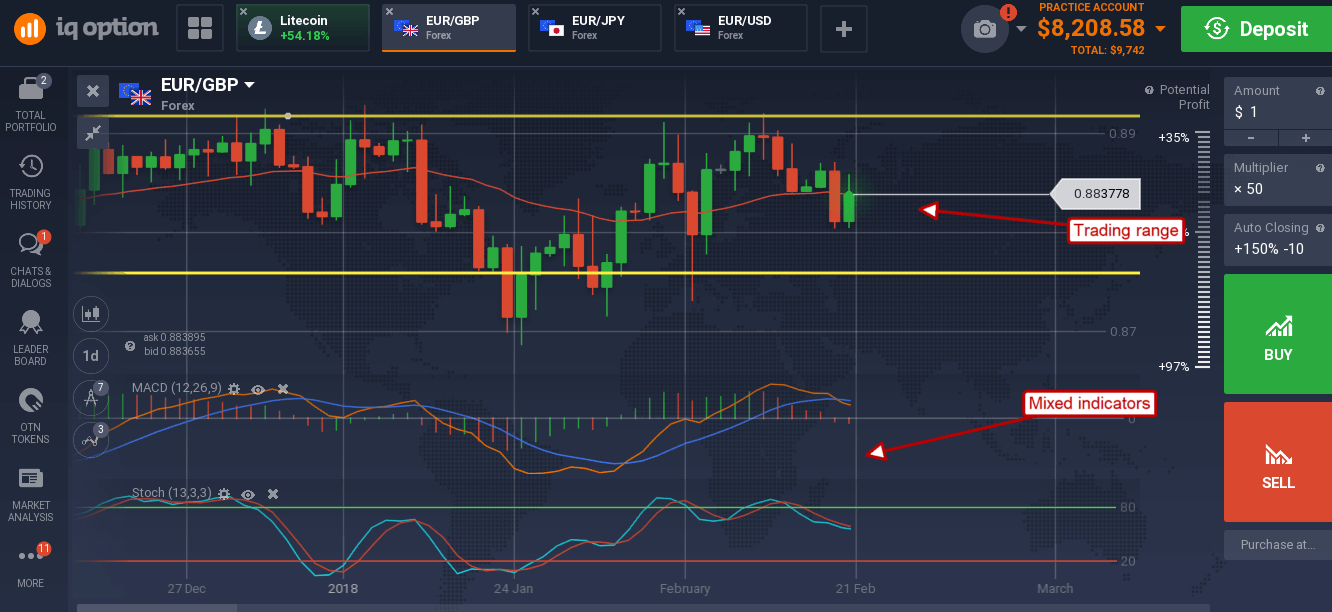Open Trading History in the sidebar
This screenshot has width=1332, height=612.
[30, 182]
